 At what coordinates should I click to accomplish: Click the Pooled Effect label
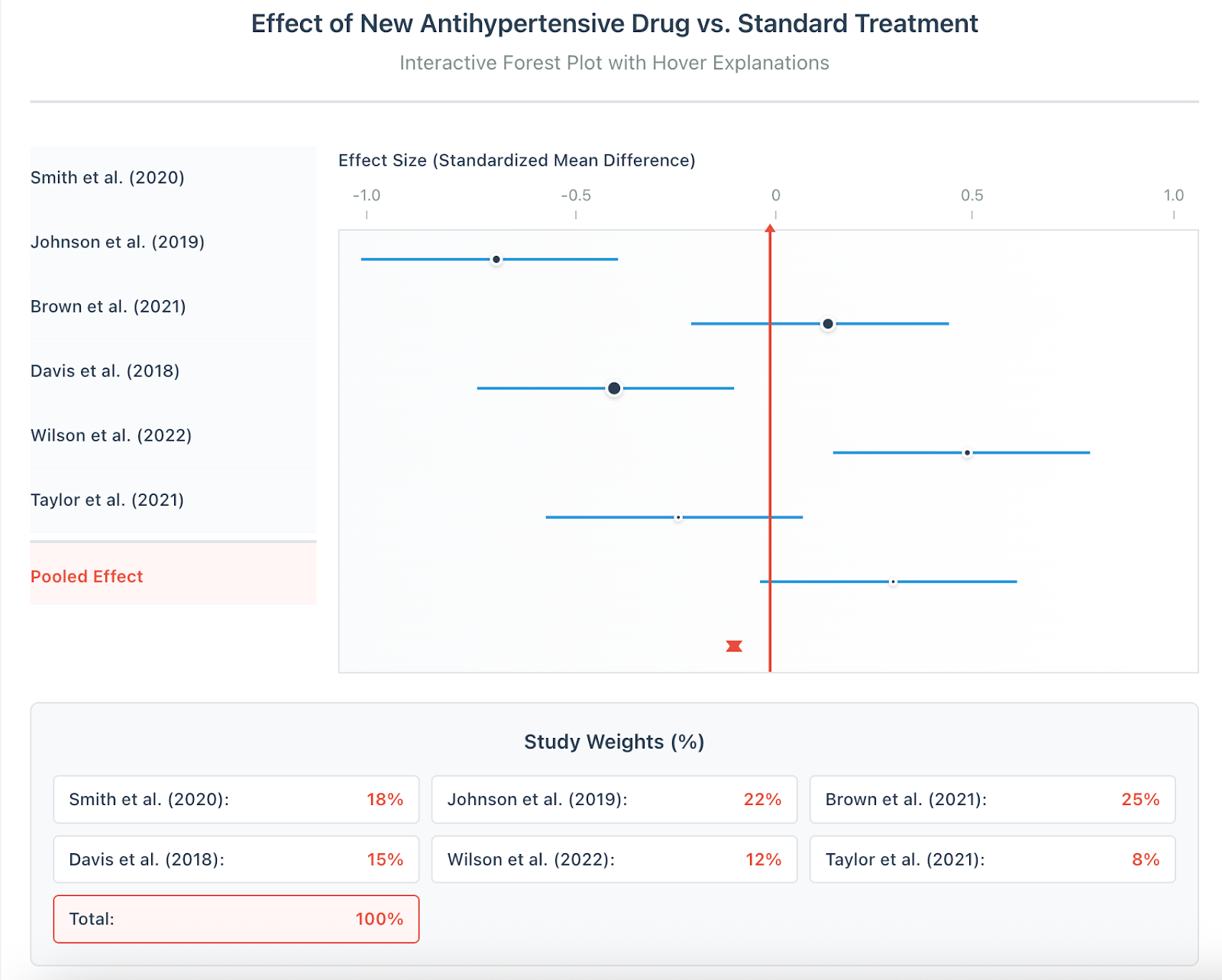coord(86,577)
